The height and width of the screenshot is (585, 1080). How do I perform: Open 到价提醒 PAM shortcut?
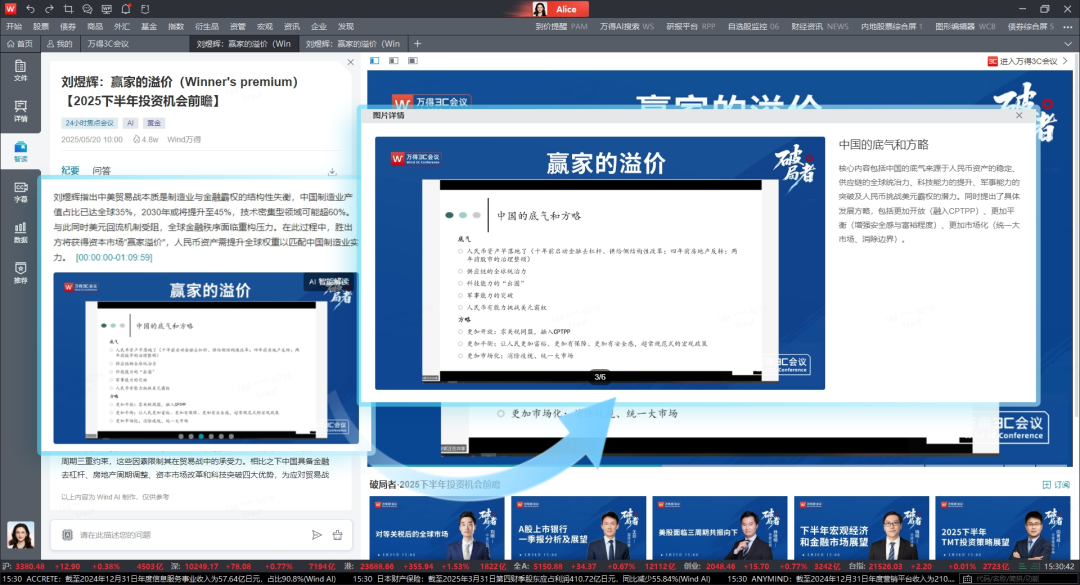(x=561, y=26)
